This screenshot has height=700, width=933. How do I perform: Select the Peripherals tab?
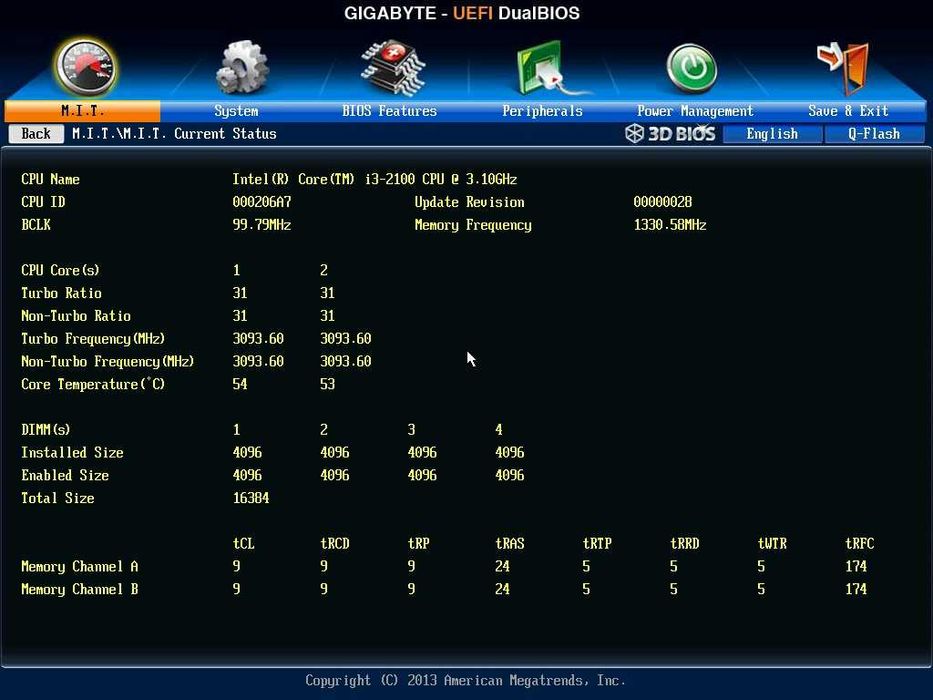[x=542, y=111]
